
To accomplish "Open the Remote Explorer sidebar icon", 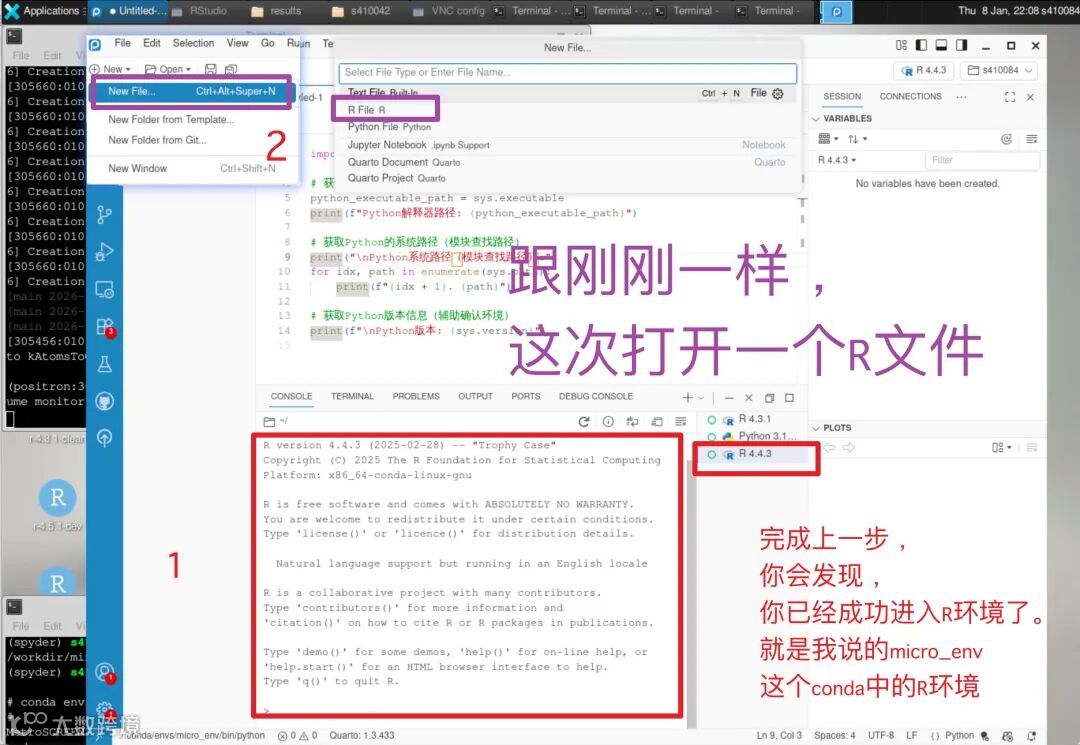I will click(104, 289).
